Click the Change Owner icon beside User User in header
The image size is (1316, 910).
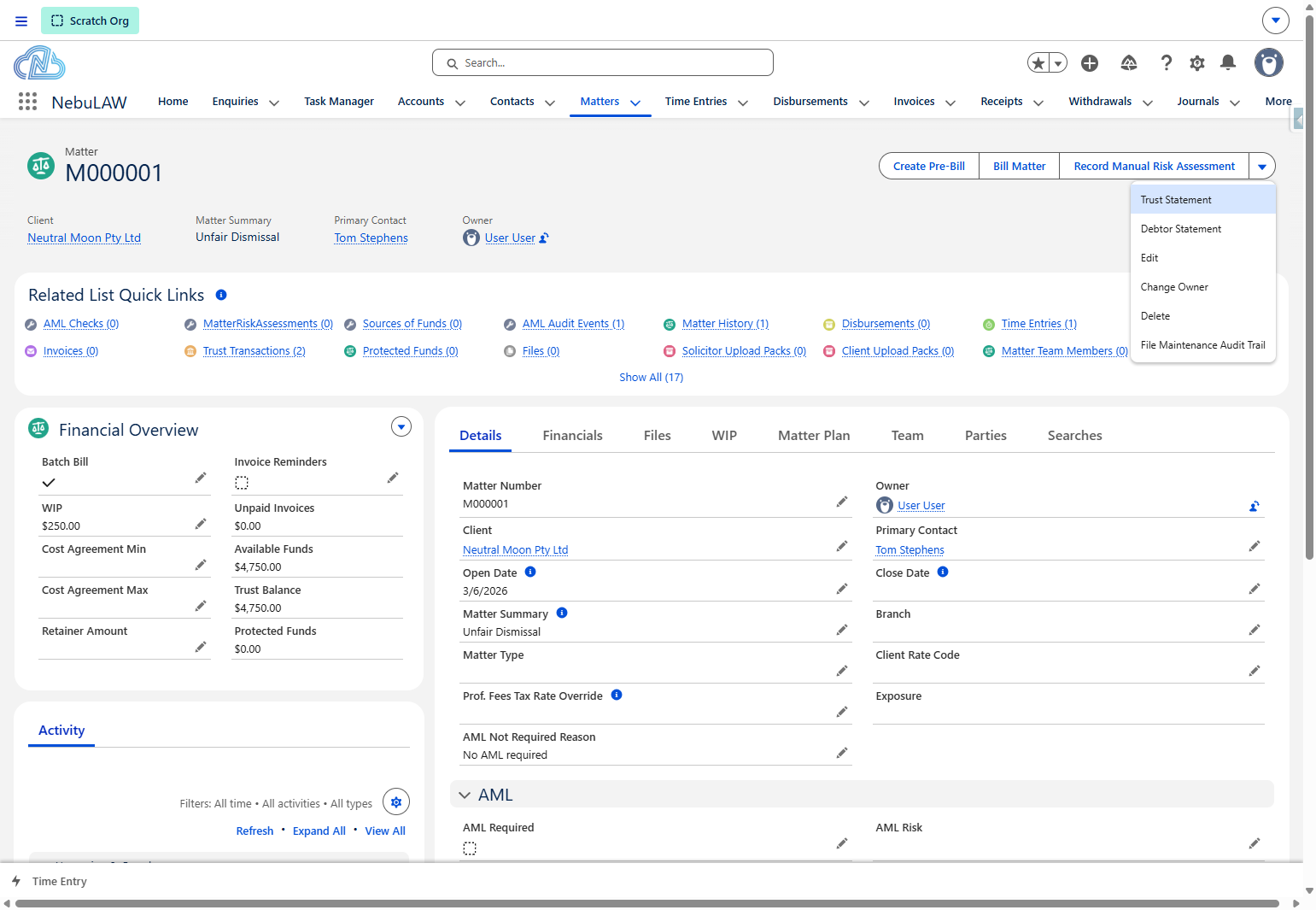(x=544, y=238)
